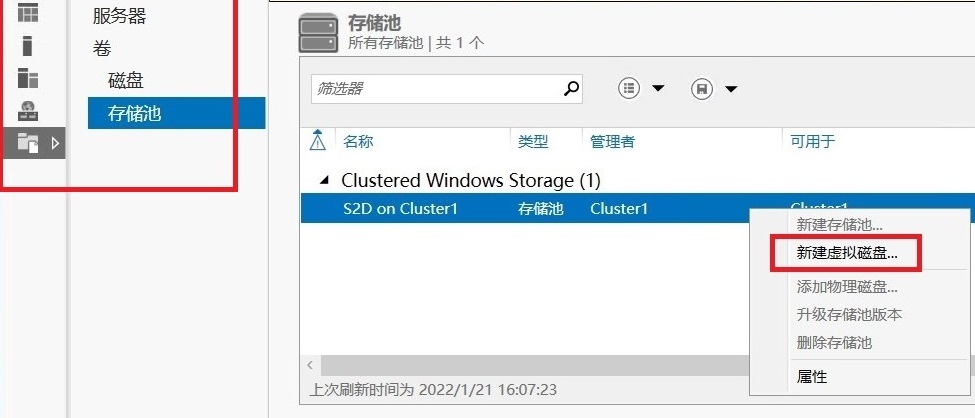
Task: Open dropdown arrow beside save query icon
Action: pyautogui.click(x=731, y=89)
